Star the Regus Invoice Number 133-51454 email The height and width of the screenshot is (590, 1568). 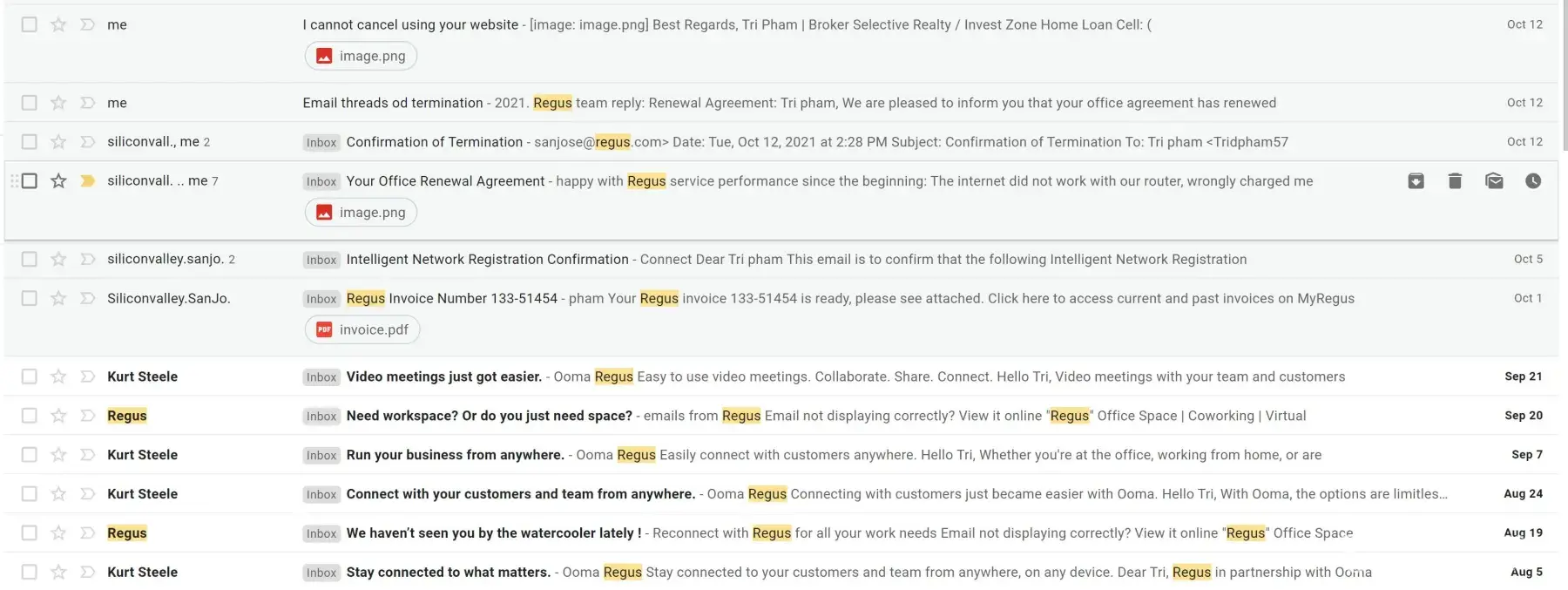point(58,299)
